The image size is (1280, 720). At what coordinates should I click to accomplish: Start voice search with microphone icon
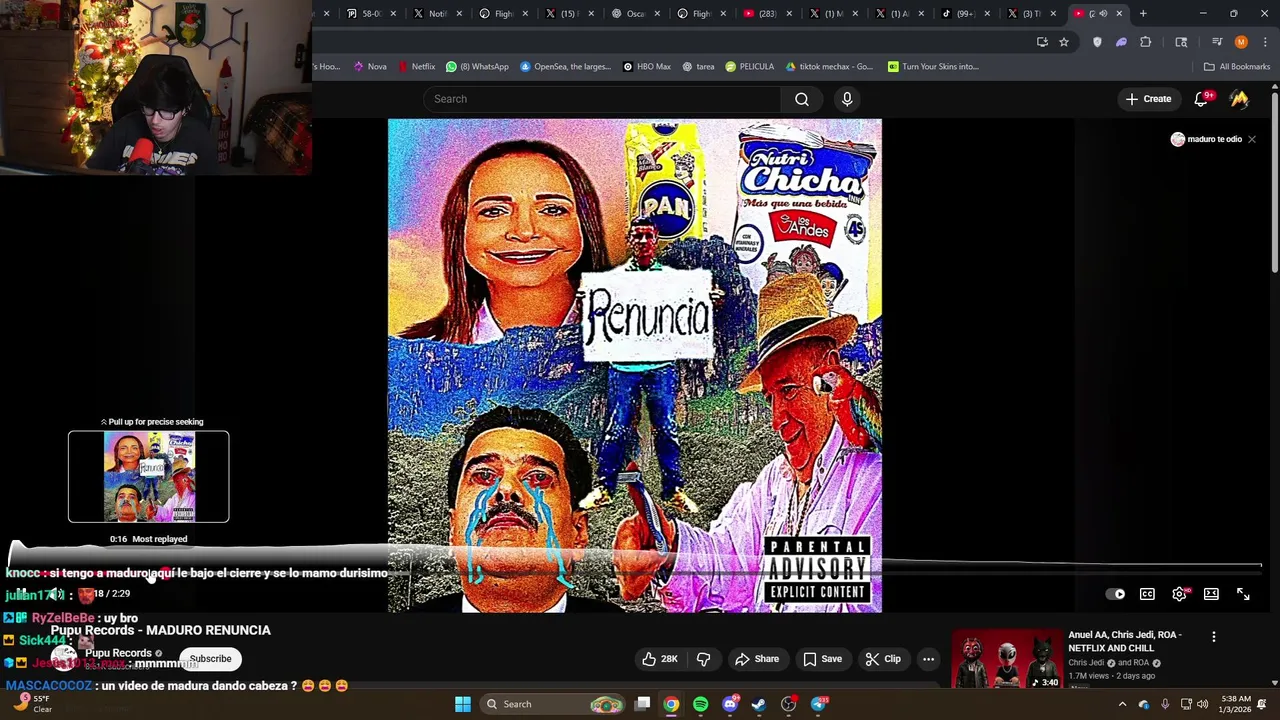tap(847, 99)
